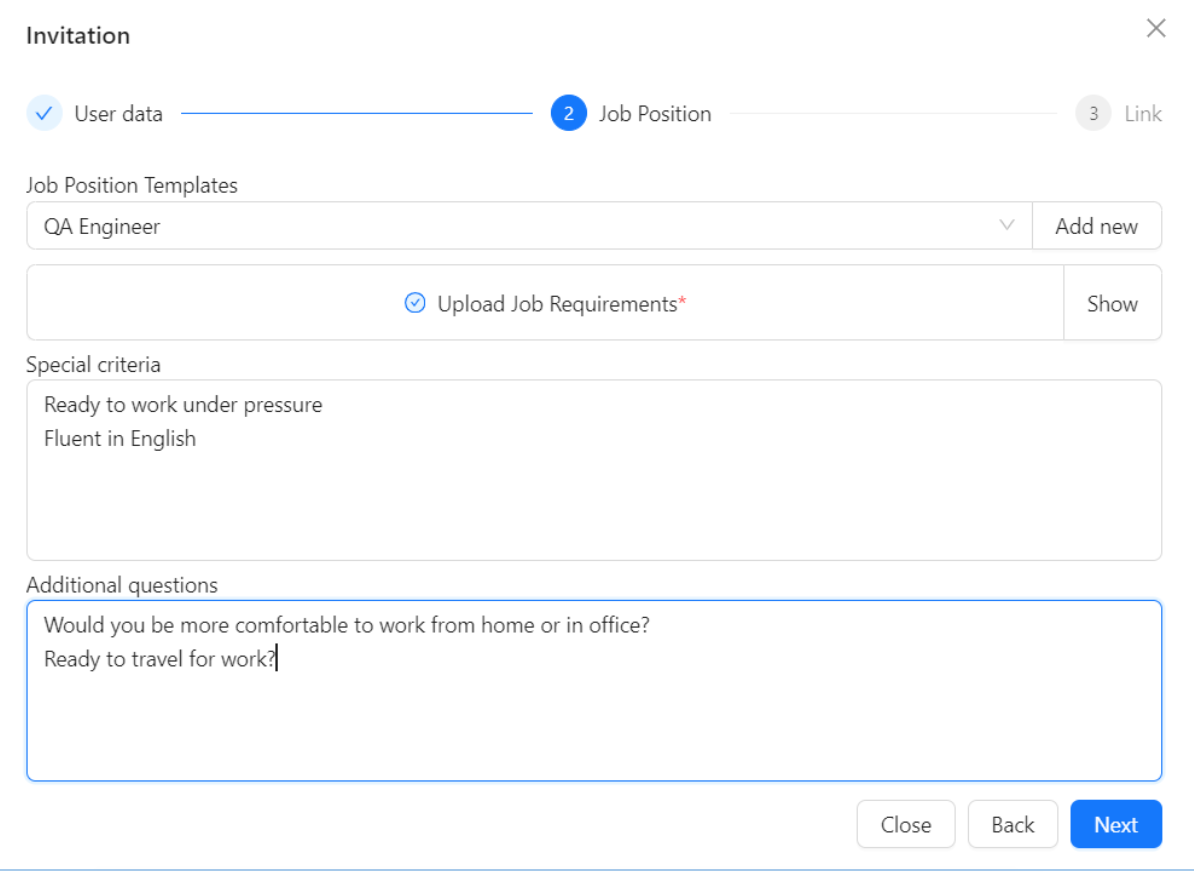Screen dimensions: 1194x872
Task: Close the Invitation dialog with X icon
Action: [1156, 28]
